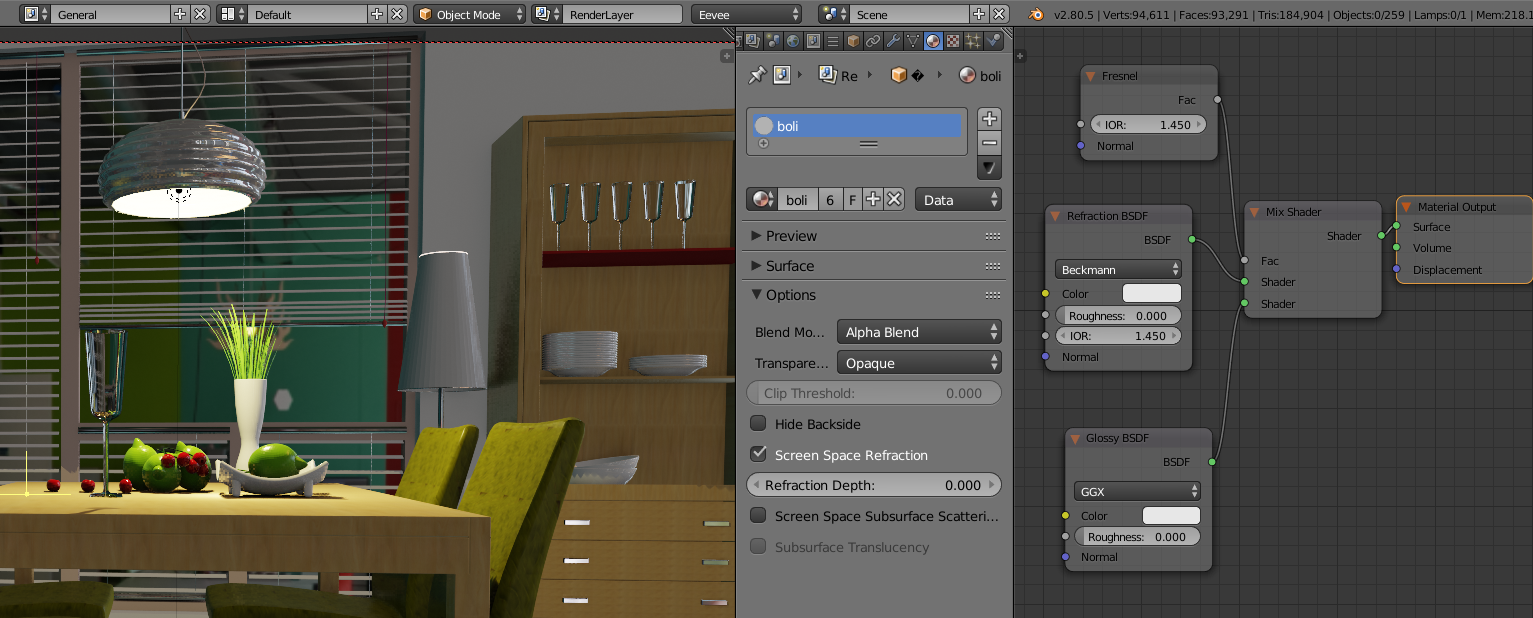
Task: Enable the Hide Backside checkbox
Action: point(759,424)
